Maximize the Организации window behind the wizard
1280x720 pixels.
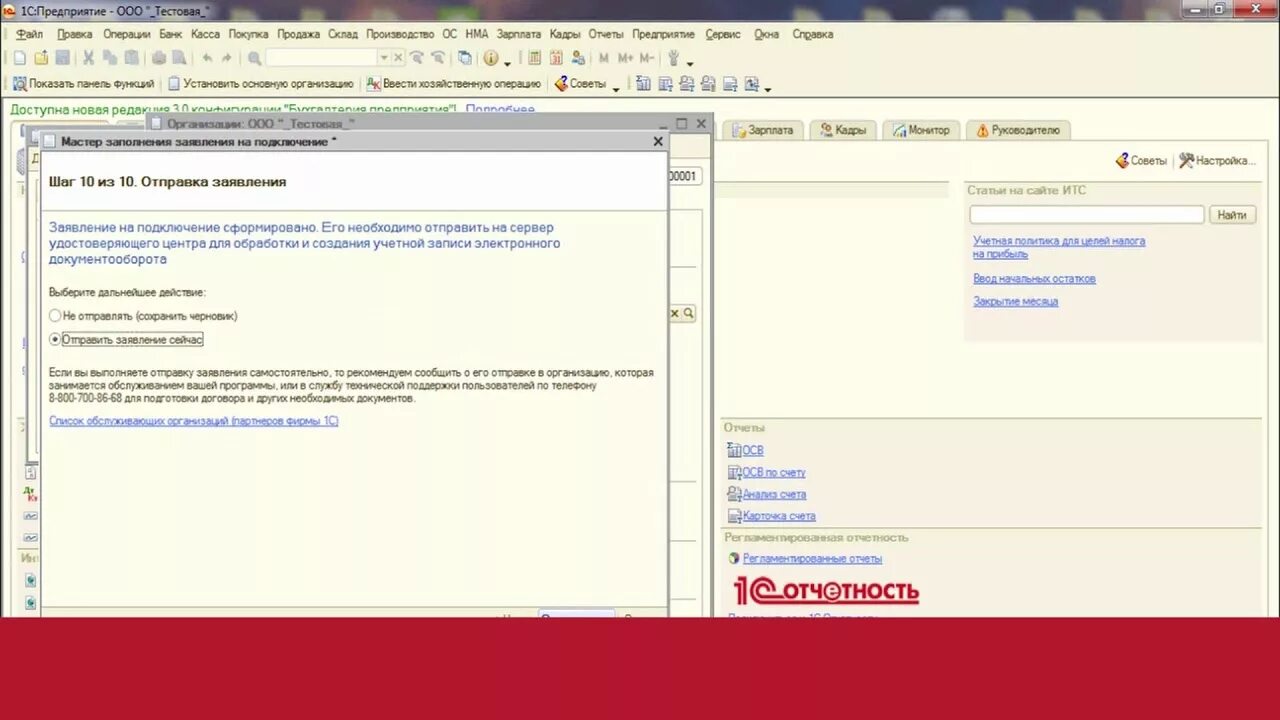click(x=682, y=124)
